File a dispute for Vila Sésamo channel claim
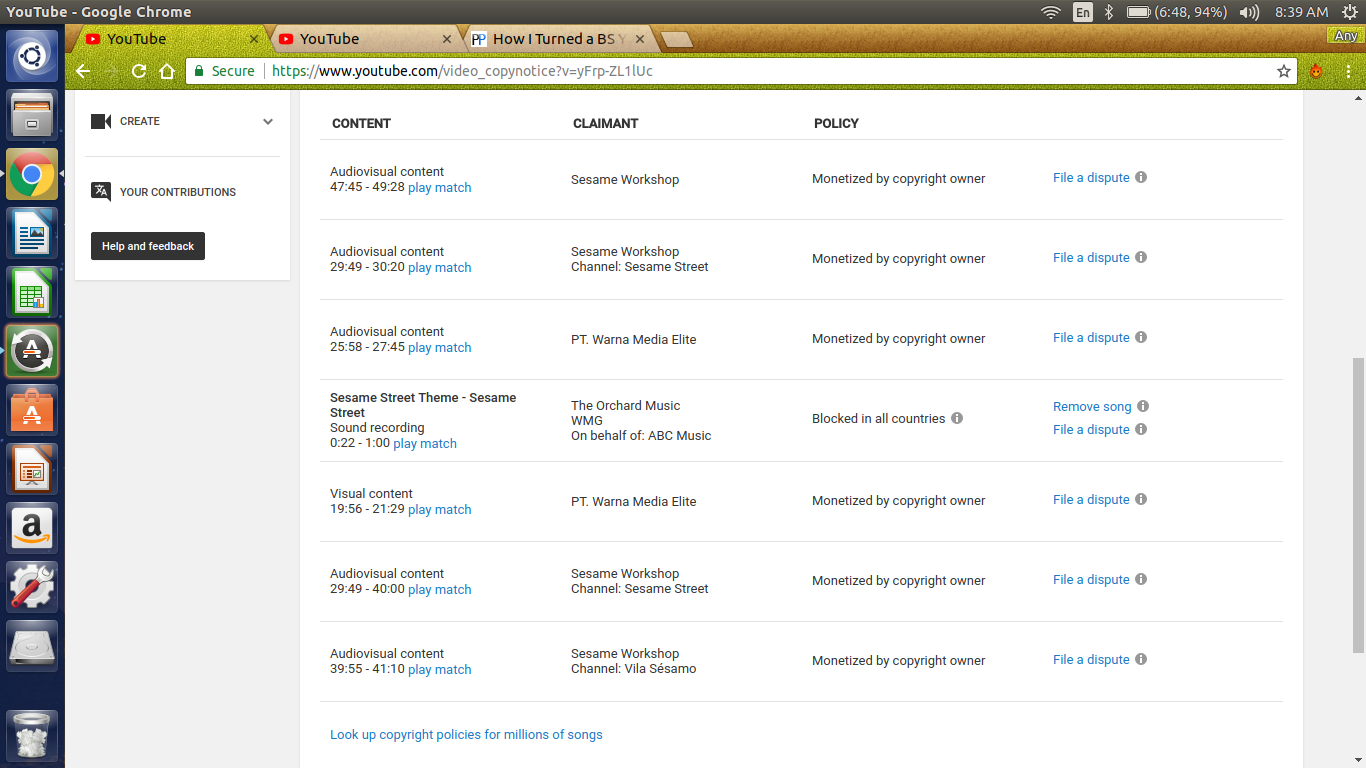The image size is (1366, 768). click(x=1091, y=660)
